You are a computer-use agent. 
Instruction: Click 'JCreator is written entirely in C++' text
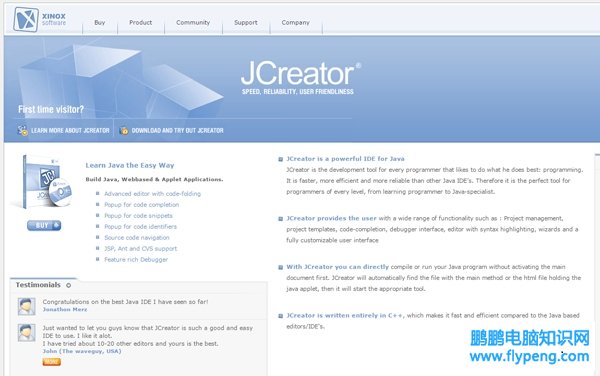click(344, 316)
